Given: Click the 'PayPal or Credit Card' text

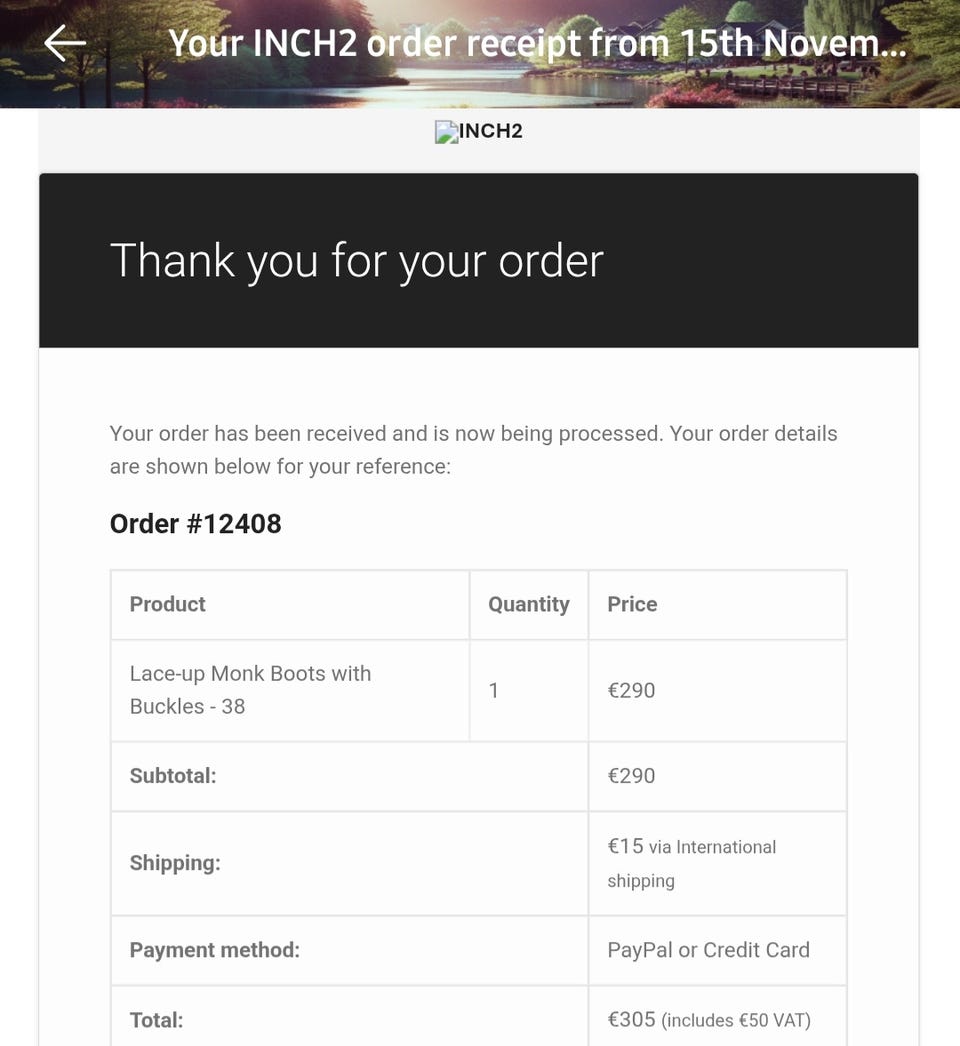Looking at the screenshot, I should [708, 950].
